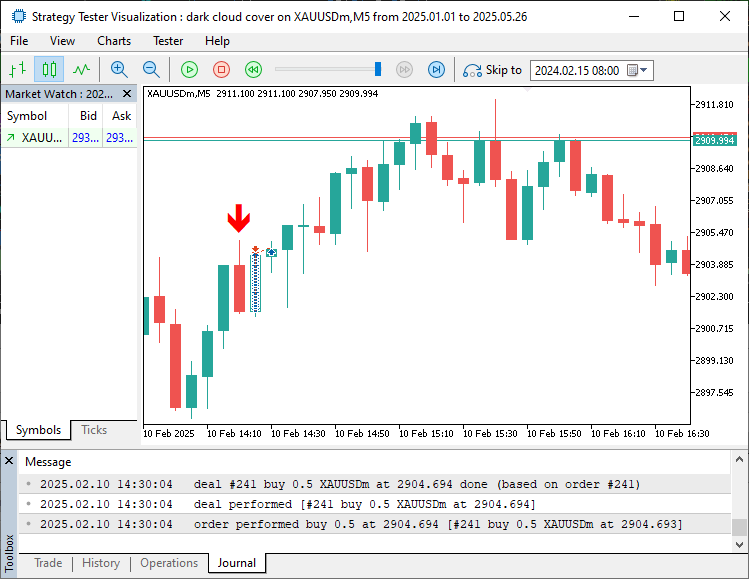Stop the strategy test visualization
This screenshot has height=579, width=749.
[x=222, y=70]
